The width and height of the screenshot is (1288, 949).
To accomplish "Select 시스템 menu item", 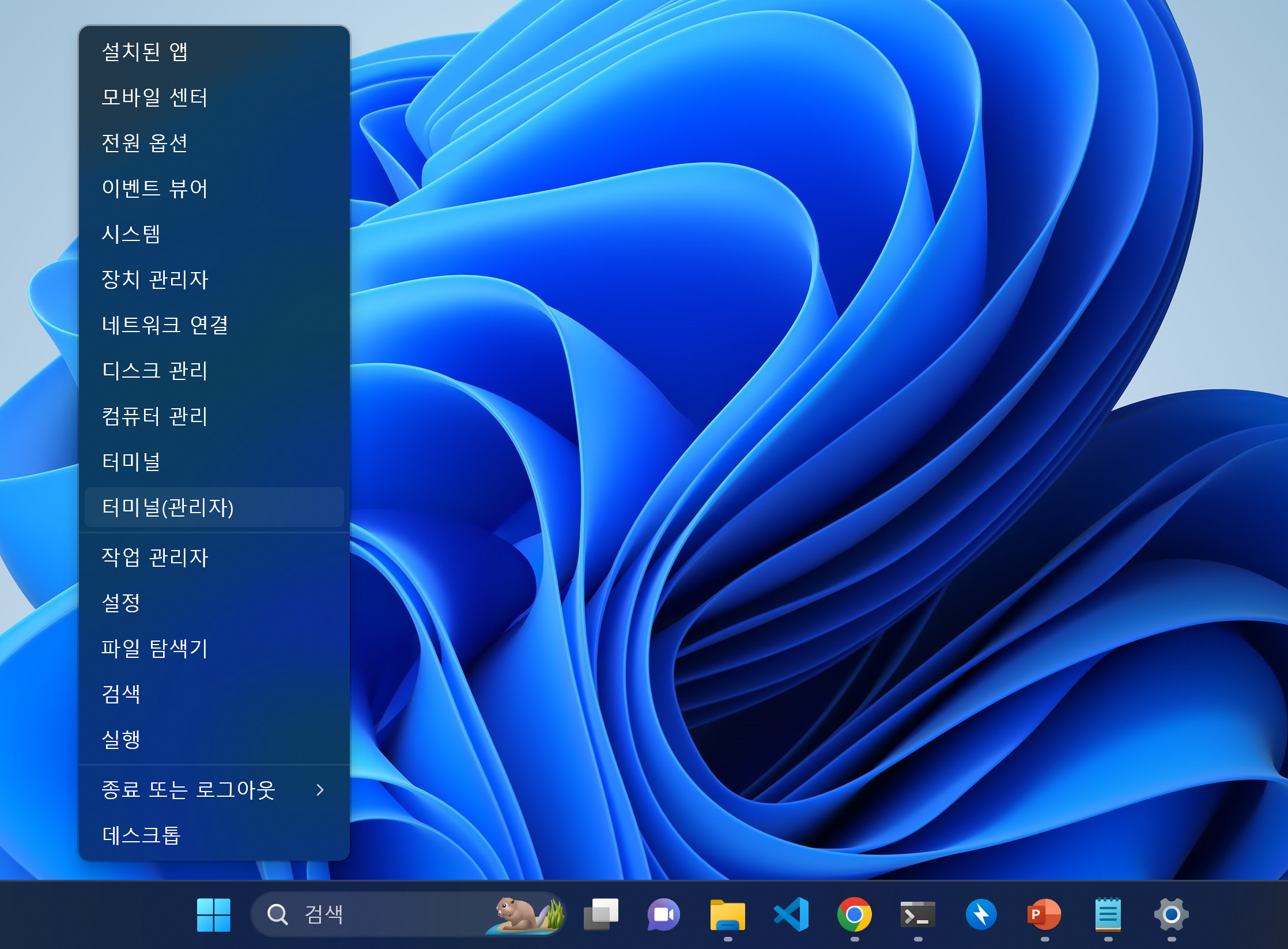I will pyautogui.click(x=214, y=234).
